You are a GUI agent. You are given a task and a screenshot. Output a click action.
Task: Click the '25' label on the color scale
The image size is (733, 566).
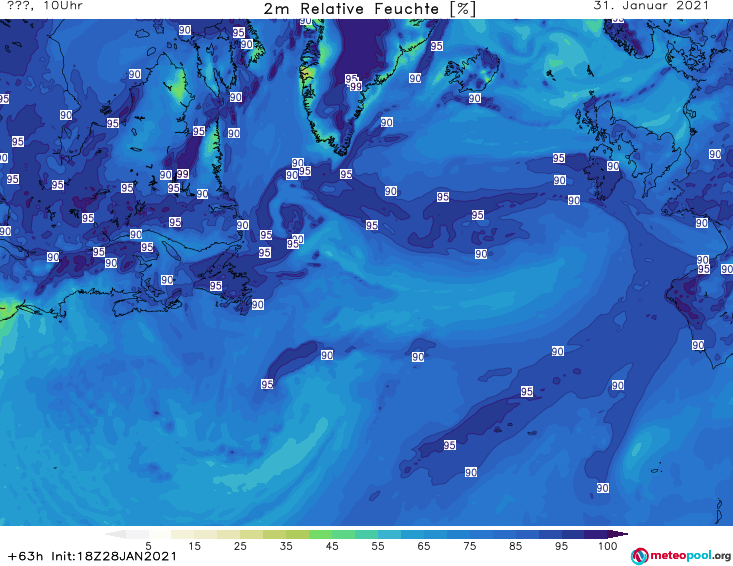coord(240,546)
